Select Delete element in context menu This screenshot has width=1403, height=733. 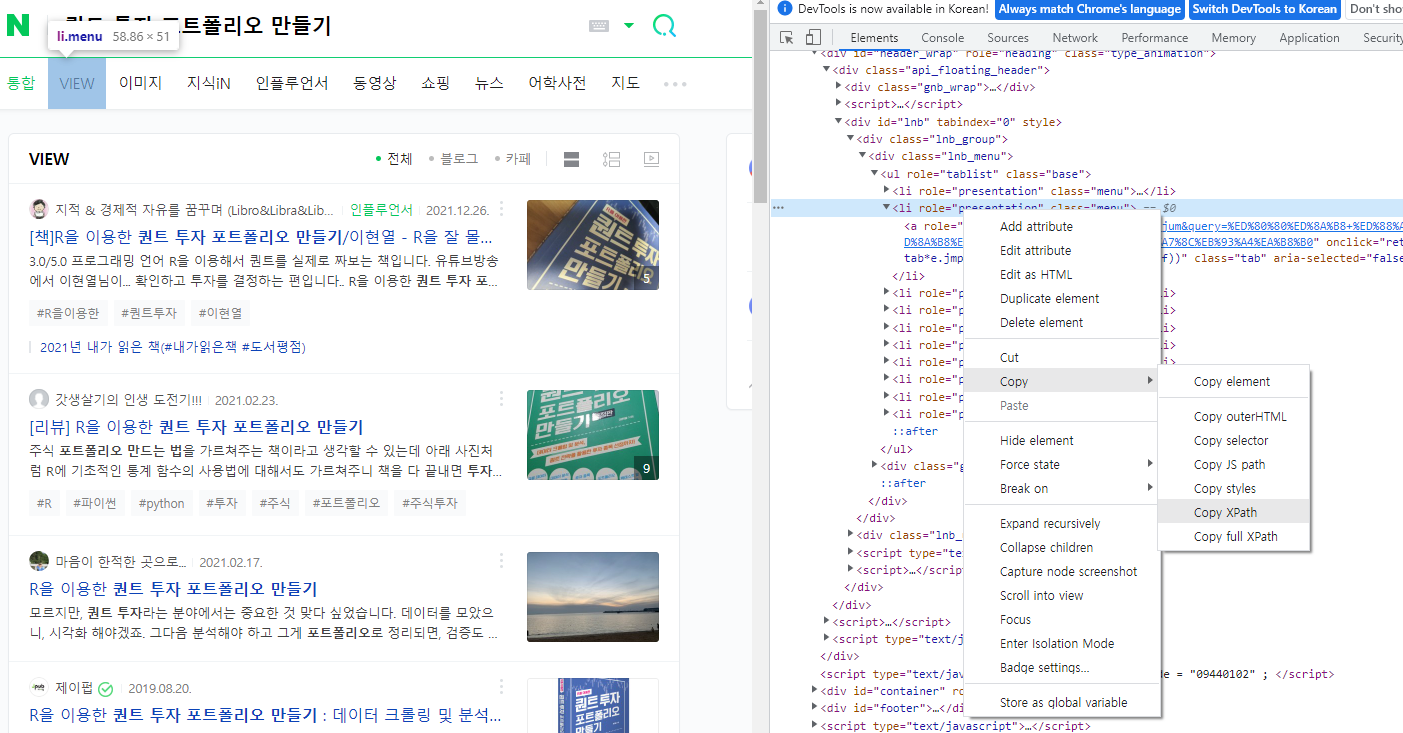tap(1061, 322)
